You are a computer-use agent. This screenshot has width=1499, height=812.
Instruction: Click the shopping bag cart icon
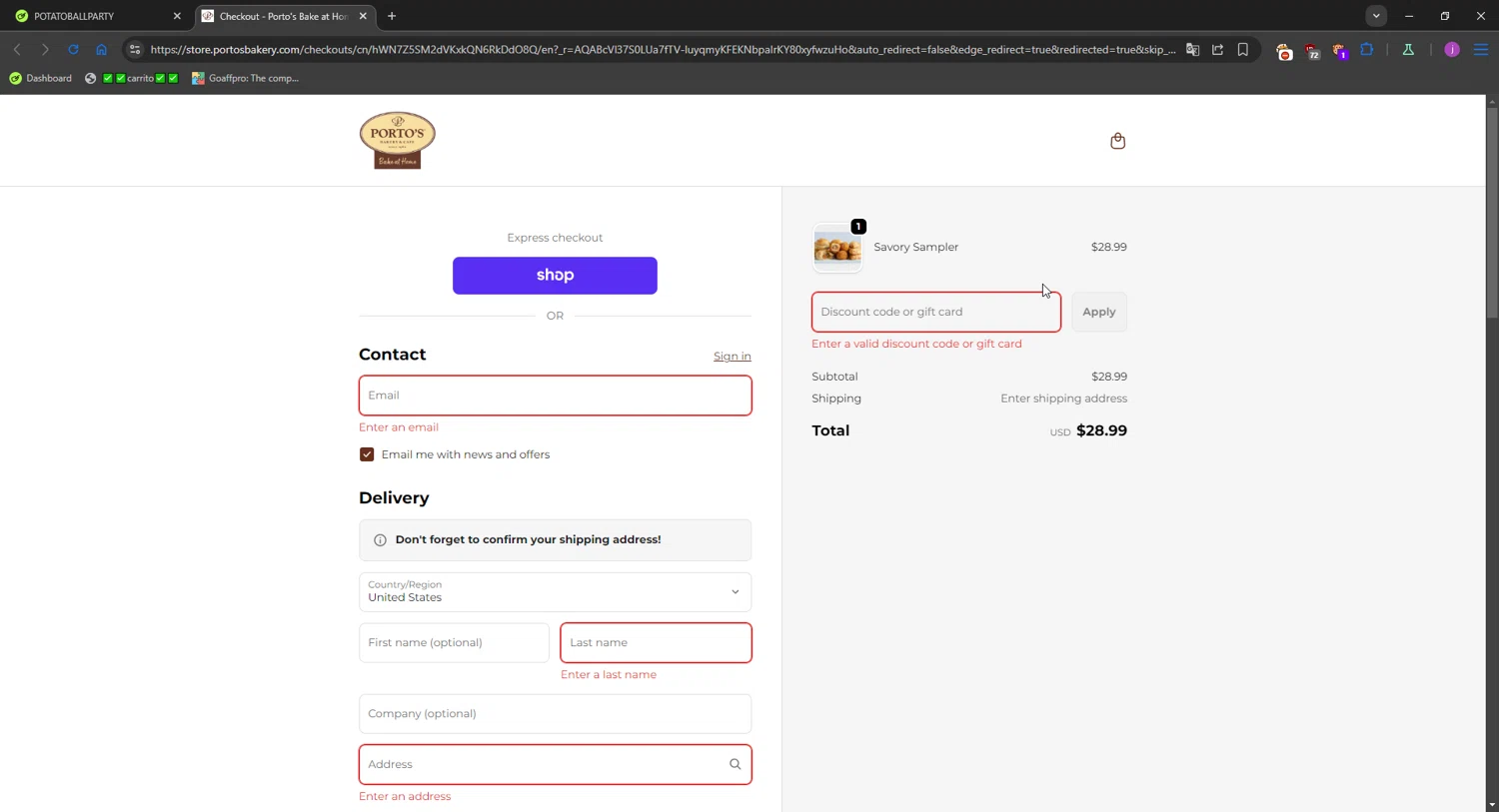[1117, 141]
